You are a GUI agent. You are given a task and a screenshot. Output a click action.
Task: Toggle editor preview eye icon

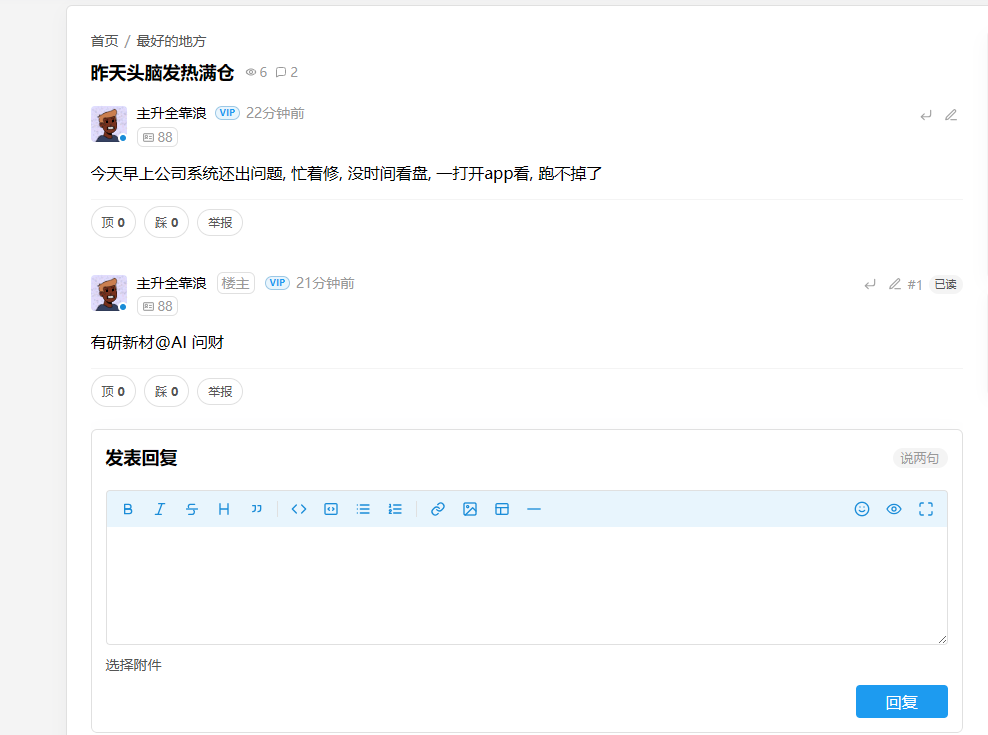[894, 509]
